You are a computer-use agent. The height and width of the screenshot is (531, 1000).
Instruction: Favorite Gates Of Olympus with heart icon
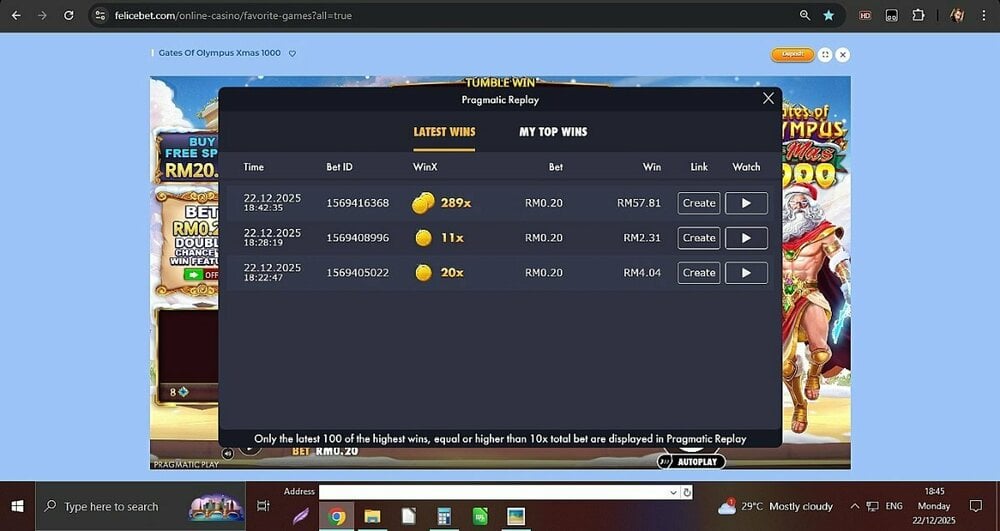(292, 54)
